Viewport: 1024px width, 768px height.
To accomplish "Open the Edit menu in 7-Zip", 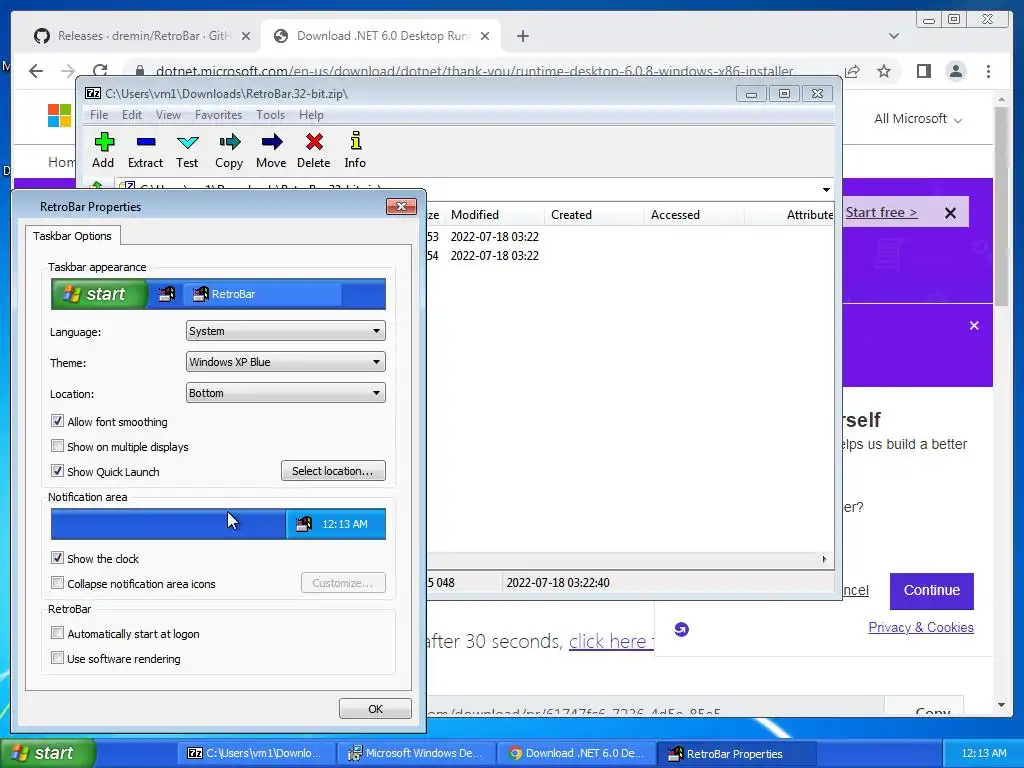I will tap(132, 115).
